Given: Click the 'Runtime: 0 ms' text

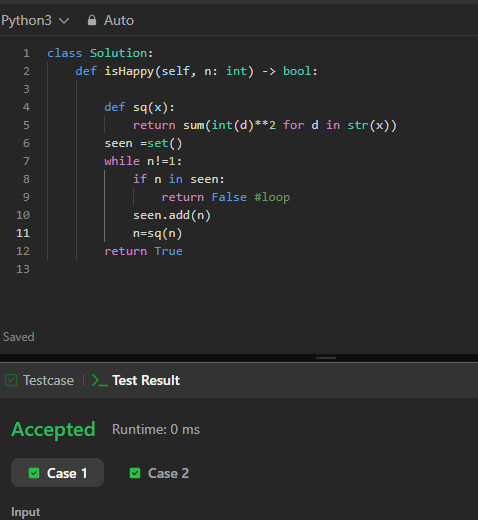Looking at the screenshot, I should click(156, 429).
